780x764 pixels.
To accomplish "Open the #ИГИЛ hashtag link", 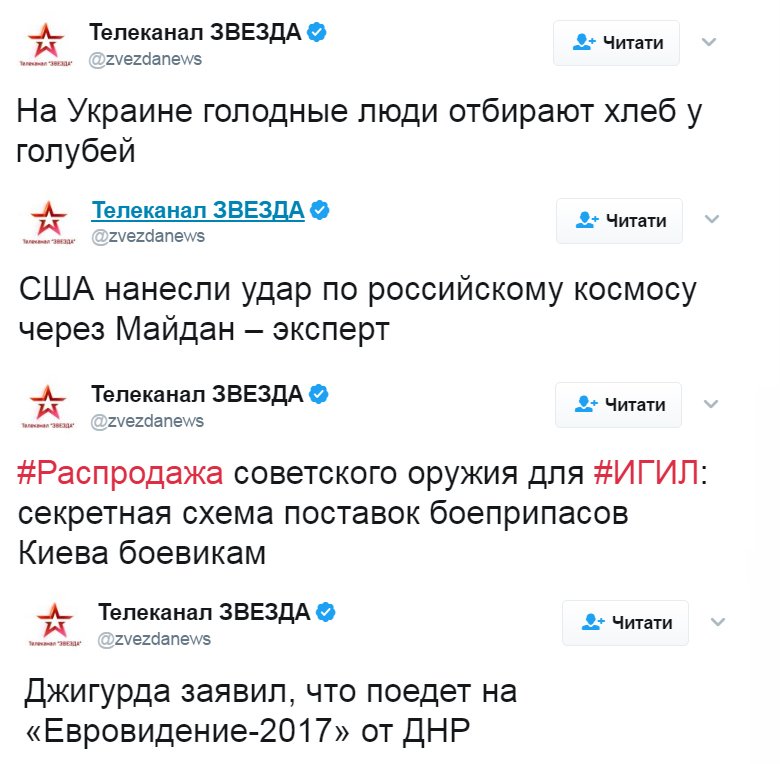I will [646, 474].
